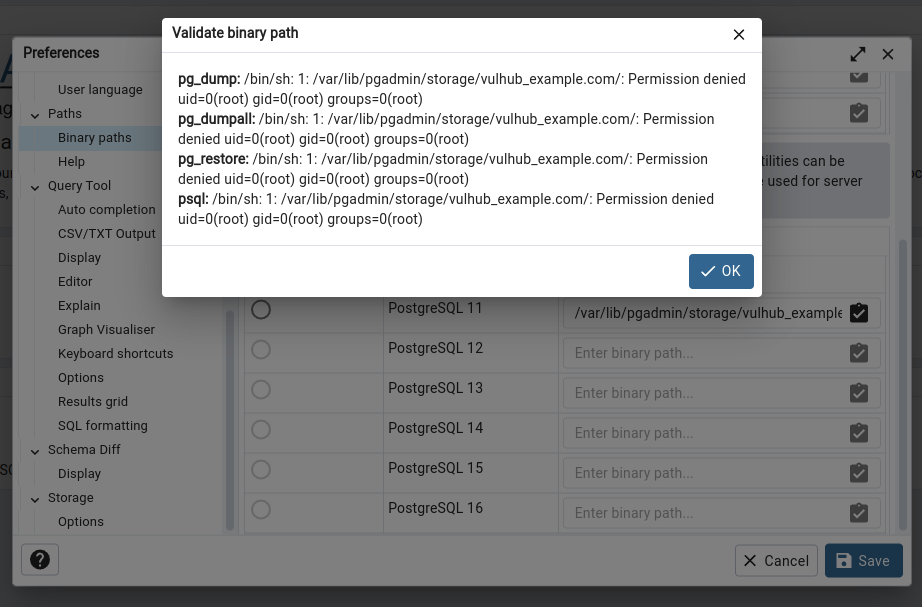This screenshot has height=607, width=922.
Task: Click the PostgreSQL 16 row label
Action: 435,508
